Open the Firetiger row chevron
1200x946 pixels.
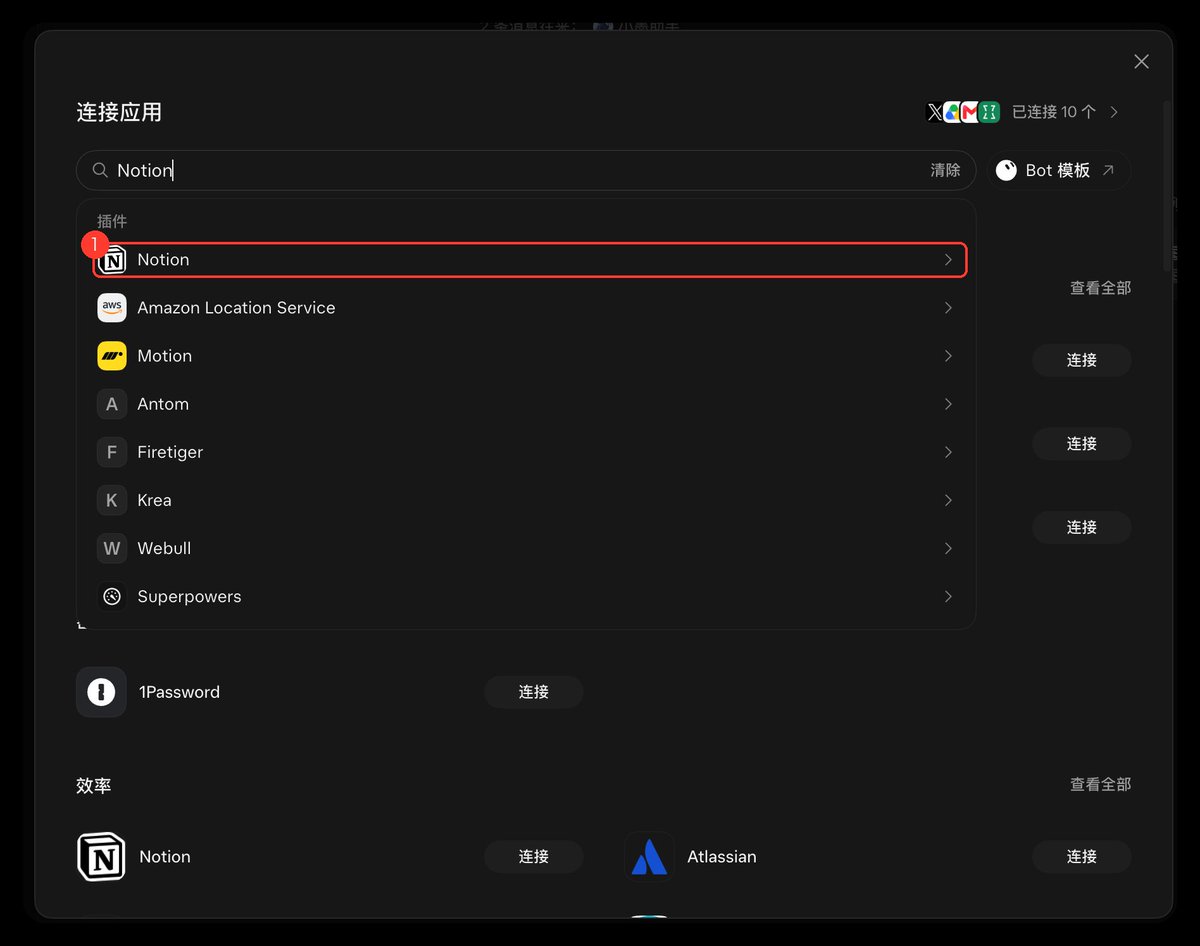pos(948,452)
